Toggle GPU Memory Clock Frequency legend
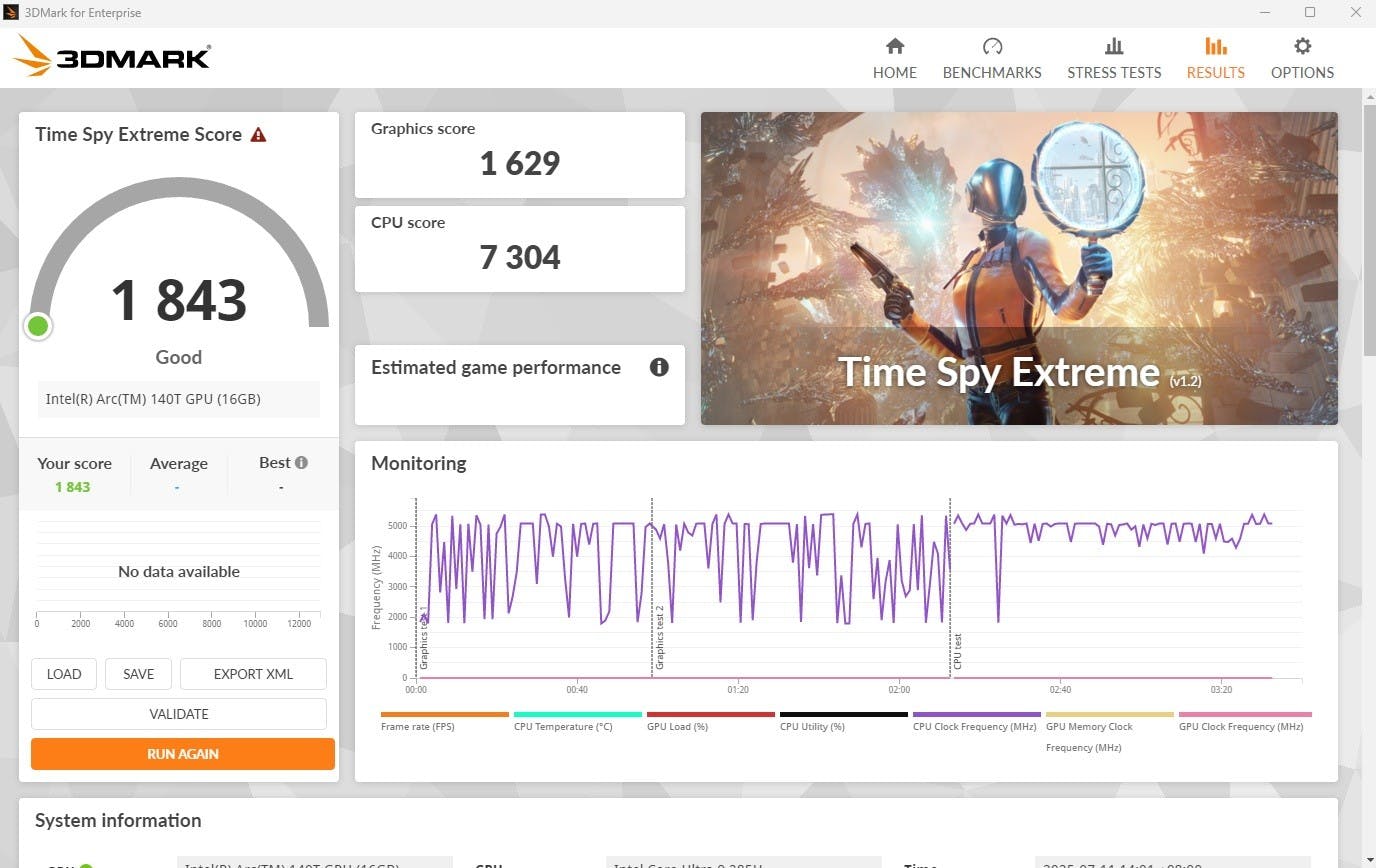This screenshot has width=1376, height=868. tap(1109, 732)
